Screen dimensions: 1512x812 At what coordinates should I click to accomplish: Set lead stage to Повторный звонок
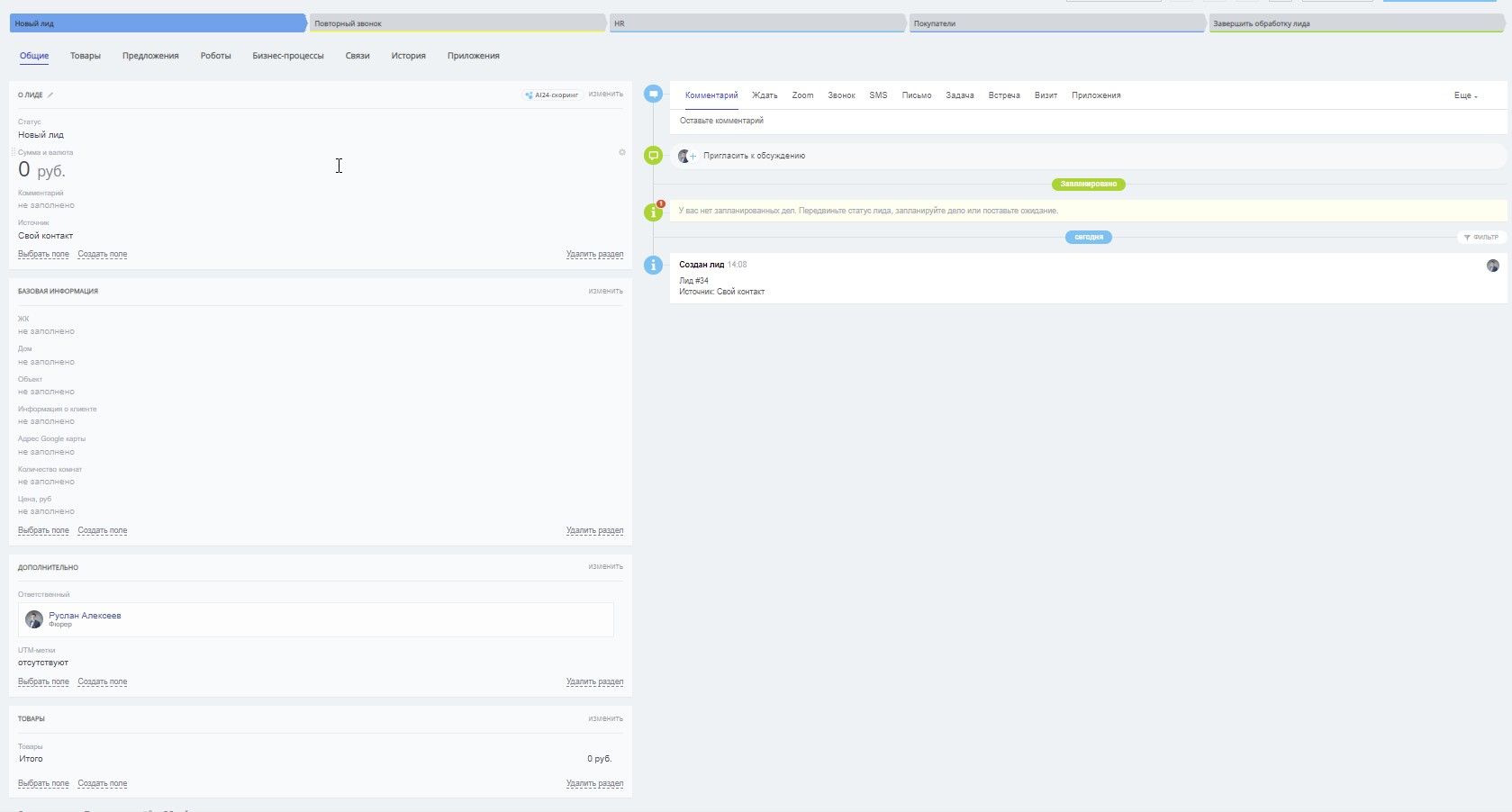coord(457,23)
